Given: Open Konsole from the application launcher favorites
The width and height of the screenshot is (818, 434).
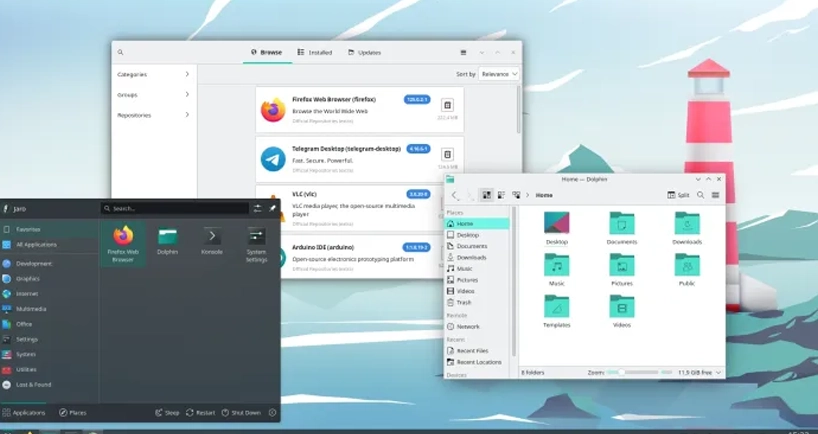Looking at the screenshot, I should coord(212,243).
